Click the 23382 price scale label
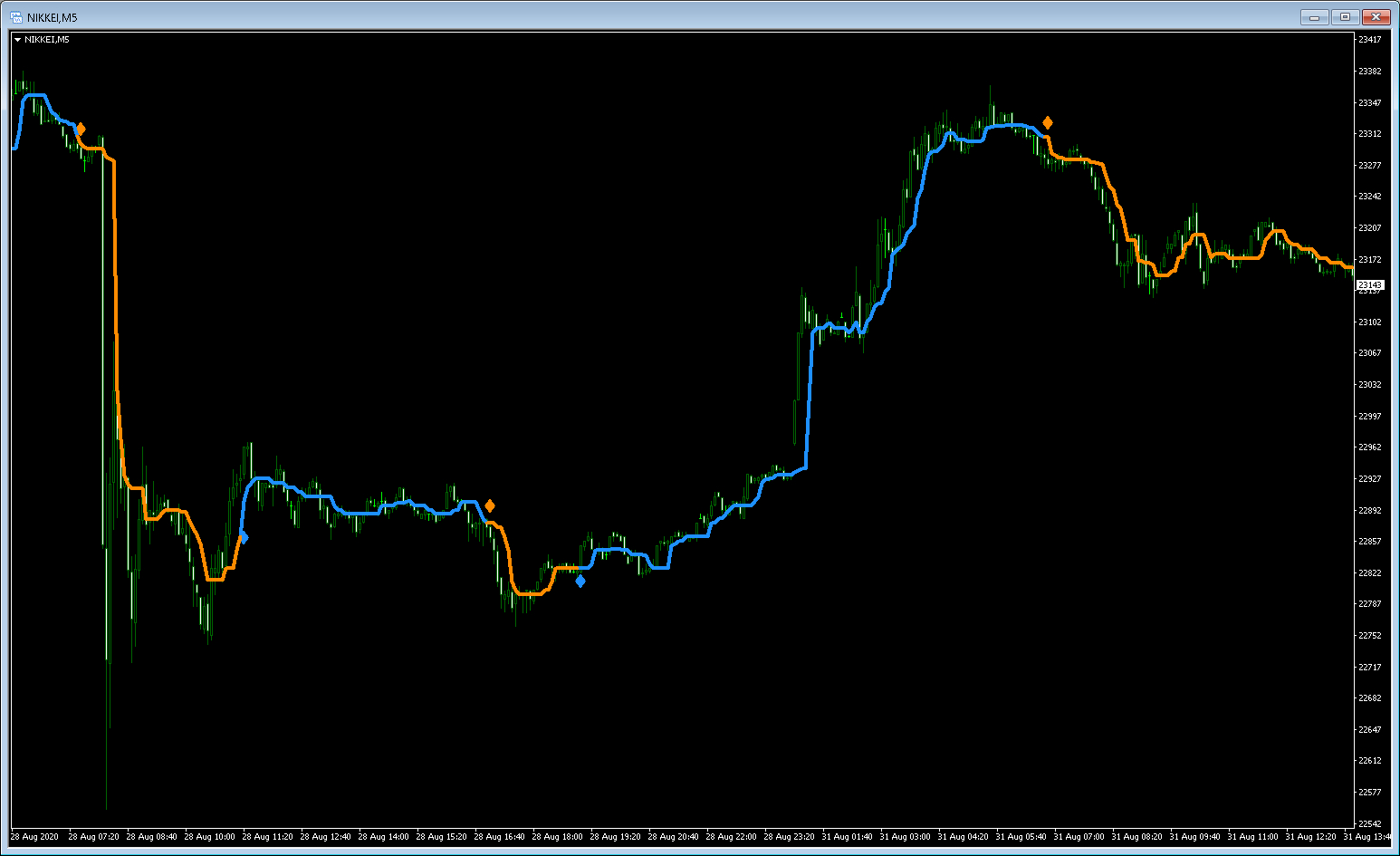The width and height of the screenshot is (1400, 856). (1370, 72)
